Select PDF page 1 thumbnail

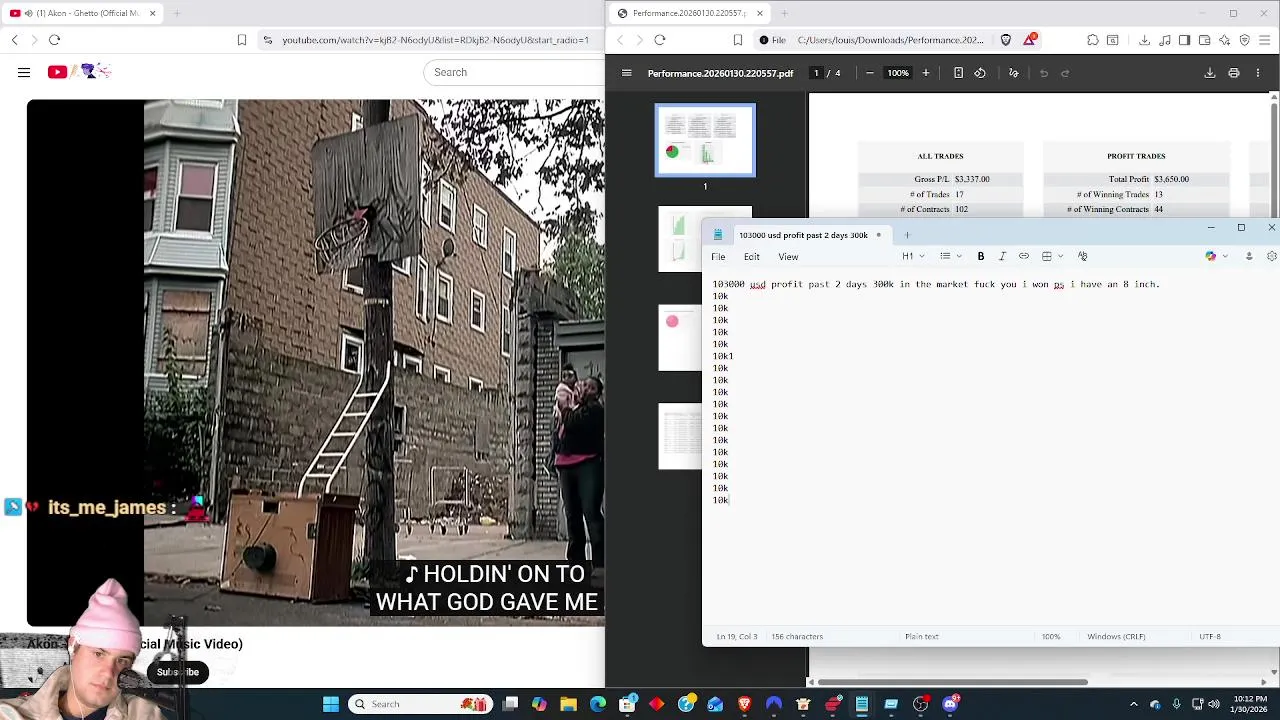pos(705,140)
